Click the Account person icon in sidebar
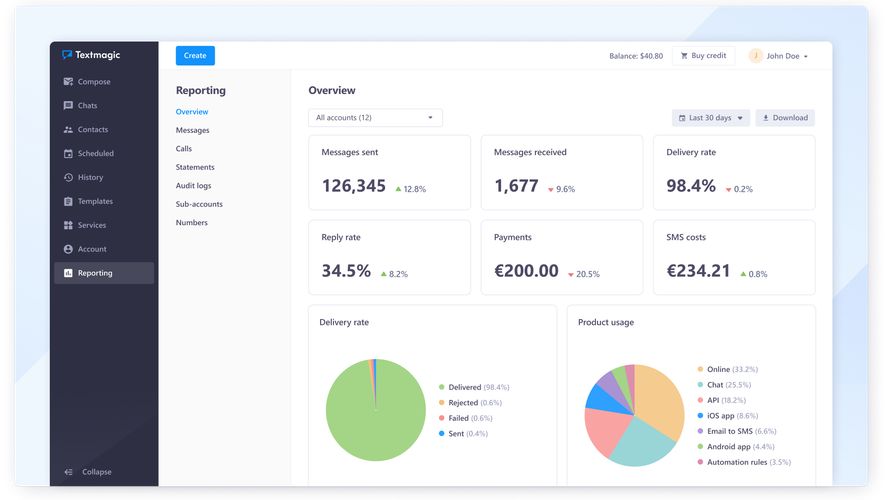Screen dimensions: 888x500 pos(68,250)
